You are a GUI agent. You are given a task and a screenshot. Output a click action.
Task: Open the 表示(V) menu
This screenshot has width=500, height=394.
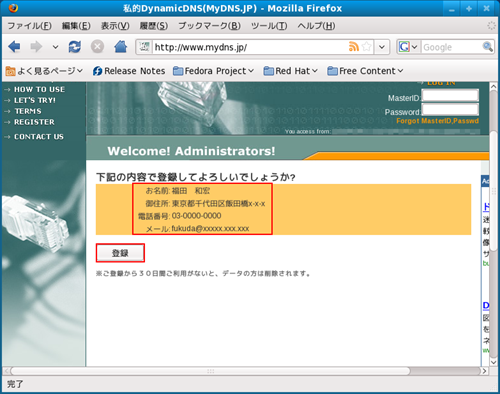point(115,26)
